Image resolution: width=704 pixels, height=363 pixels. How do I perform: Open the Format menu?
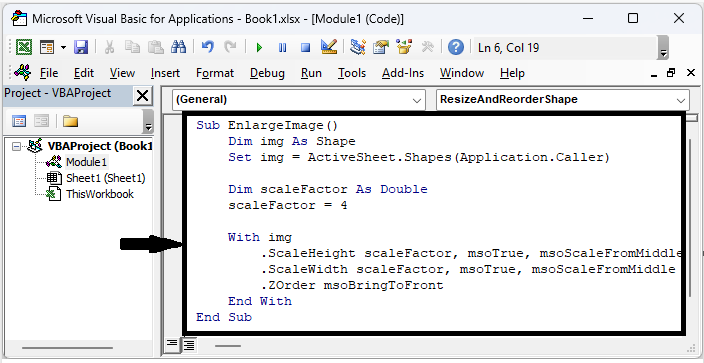tap(215, 73)
